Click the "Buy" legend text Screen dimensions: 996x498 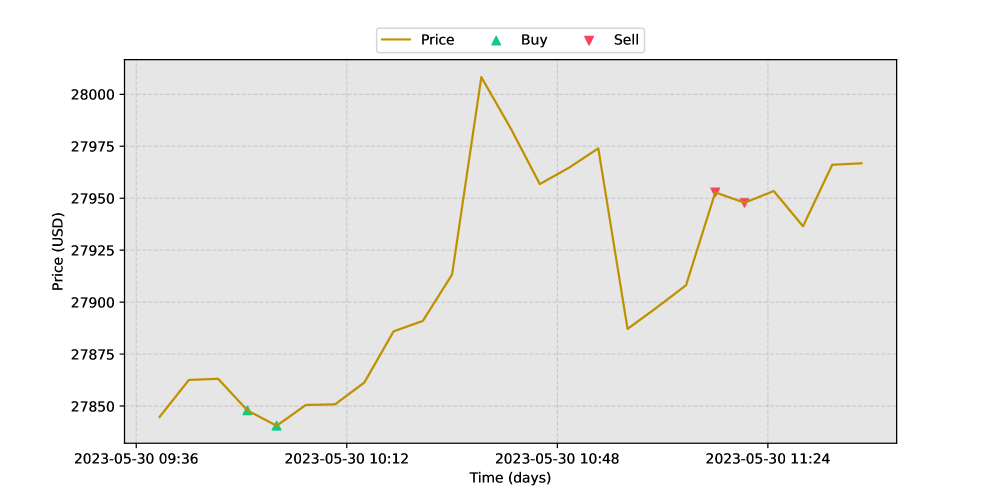(534, 40)
